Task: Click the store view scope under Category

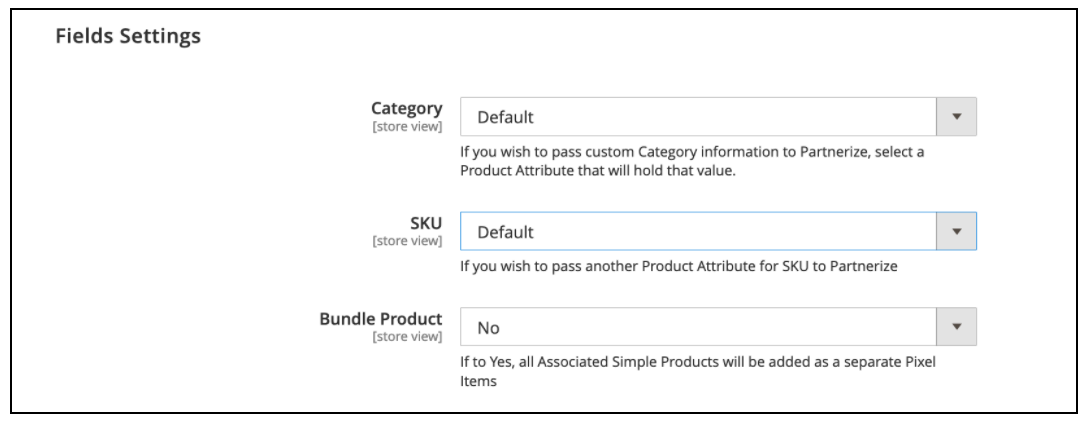Action: [x=407, y=127]
